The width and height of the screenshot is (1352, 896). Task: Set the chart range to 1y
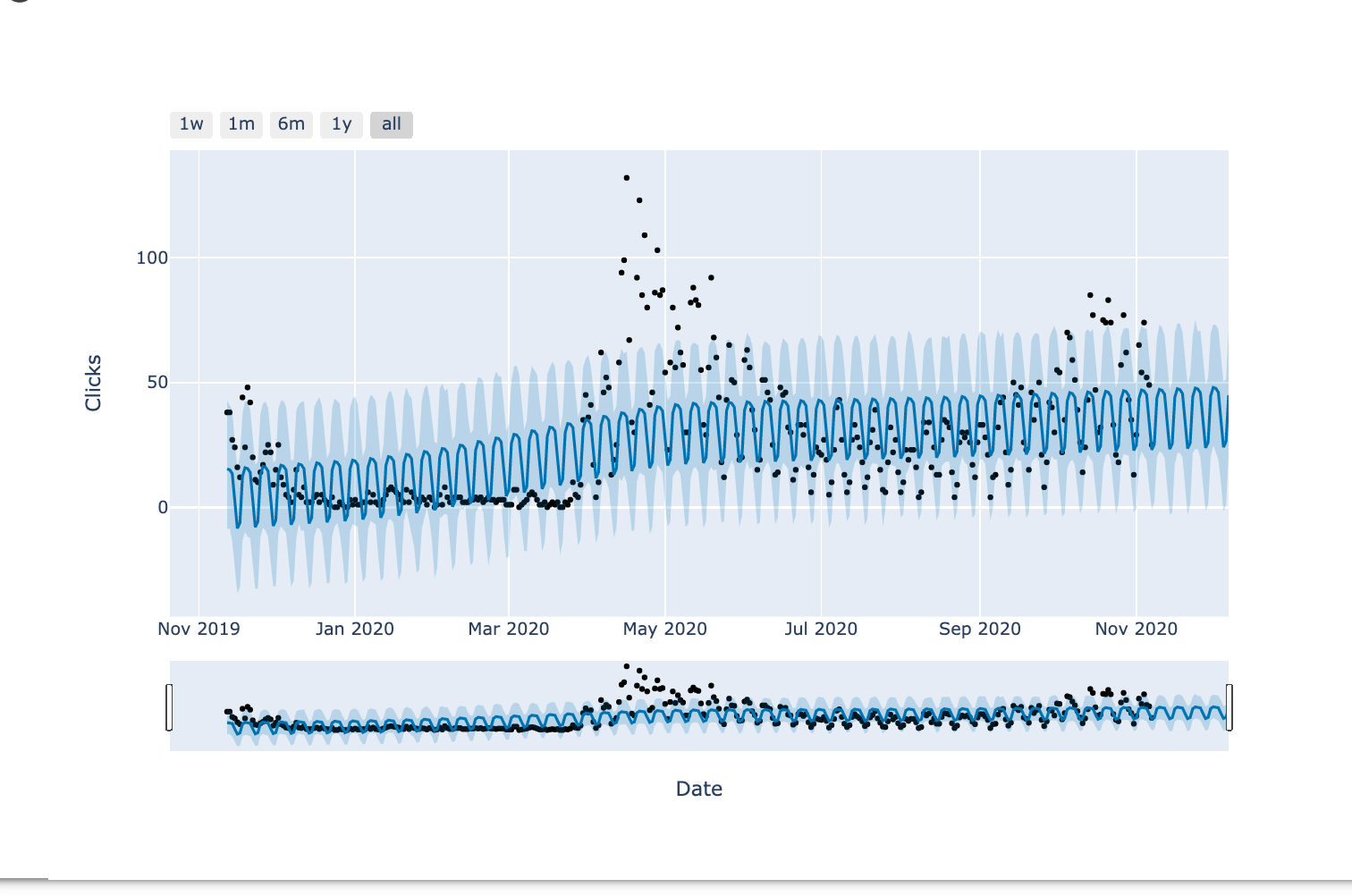point(342,124)
